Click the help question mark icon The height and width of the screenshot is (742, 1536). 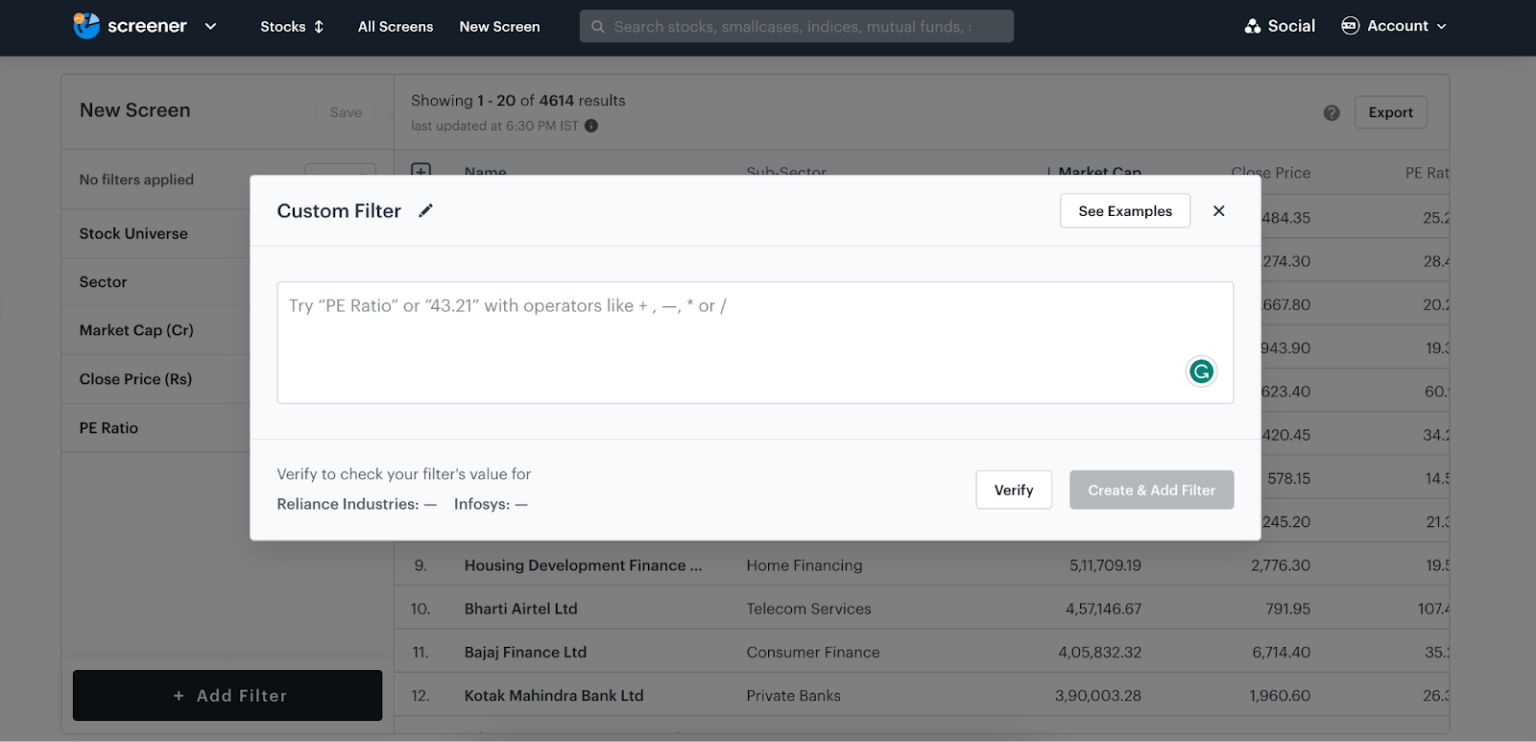[1331, 113]
